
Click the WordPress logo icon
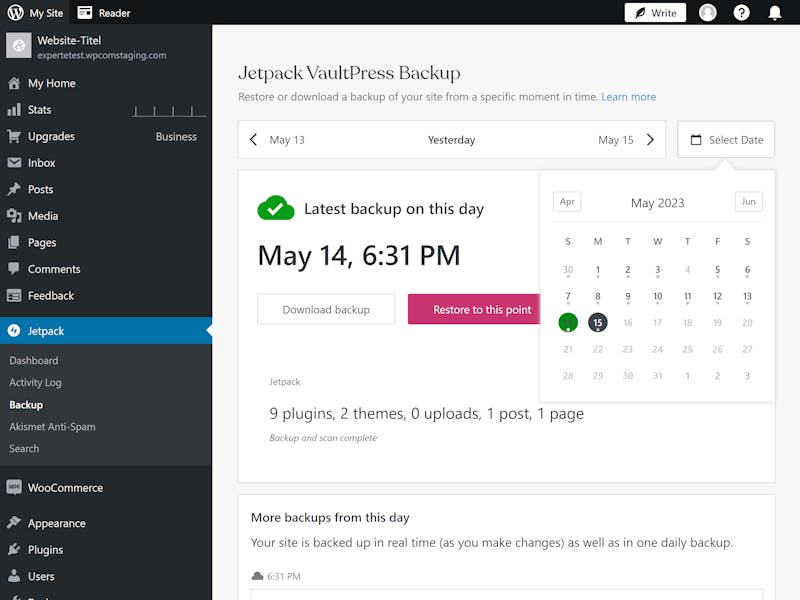15,12
